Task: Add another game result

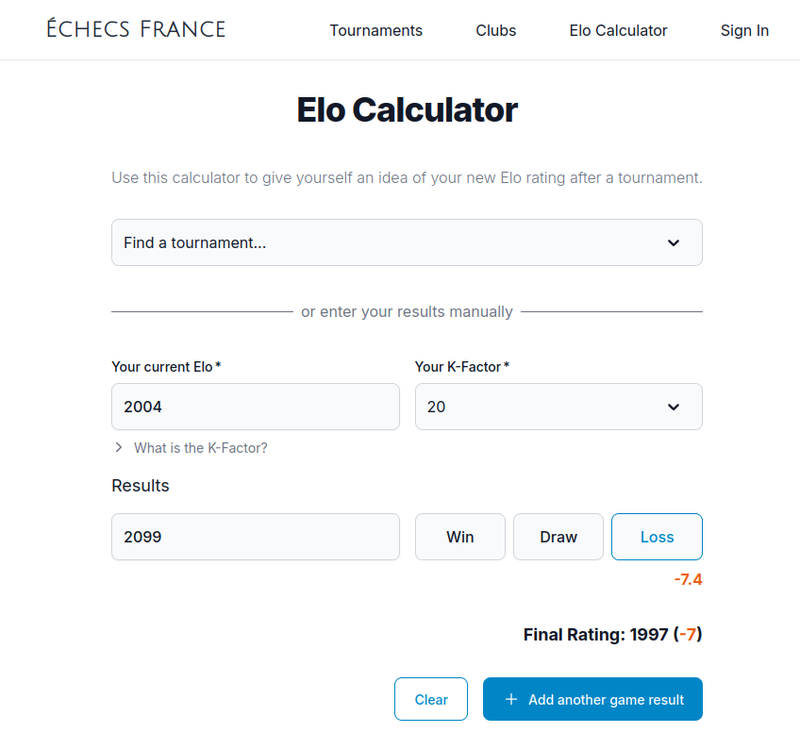Action: click(592, 699)
